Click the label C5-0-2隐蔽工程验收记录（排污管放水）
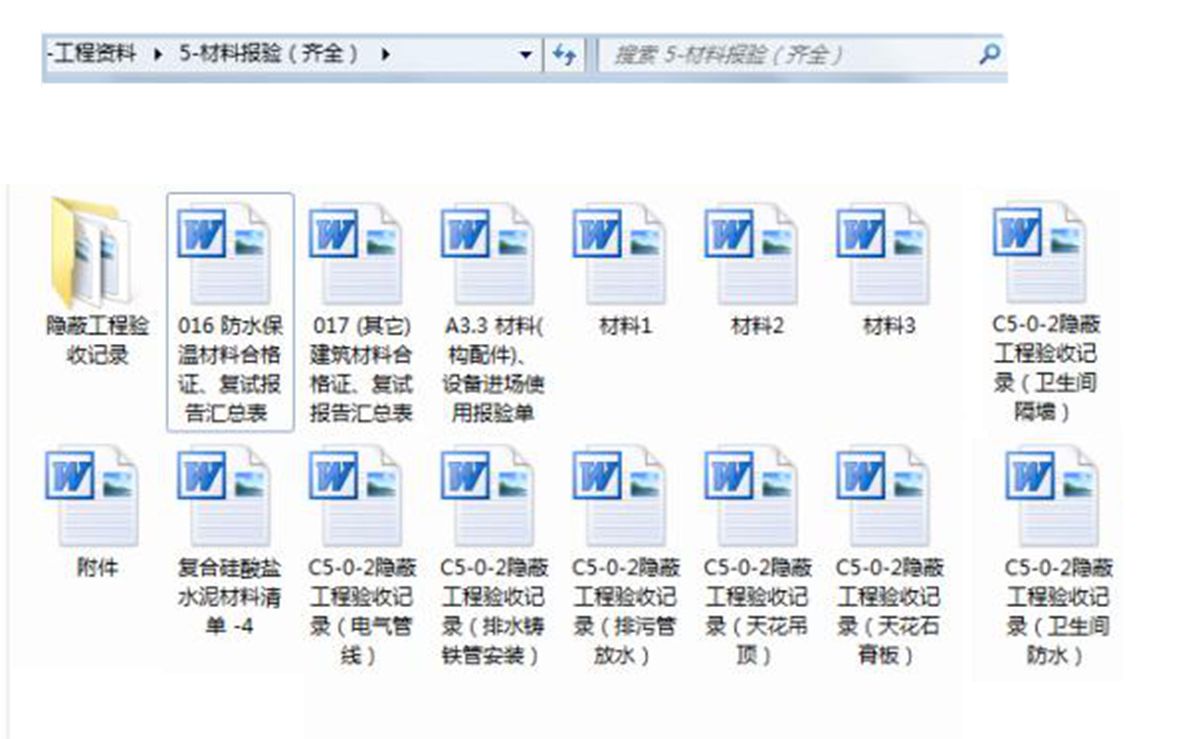1200x739 pixels. coord(625,611)
